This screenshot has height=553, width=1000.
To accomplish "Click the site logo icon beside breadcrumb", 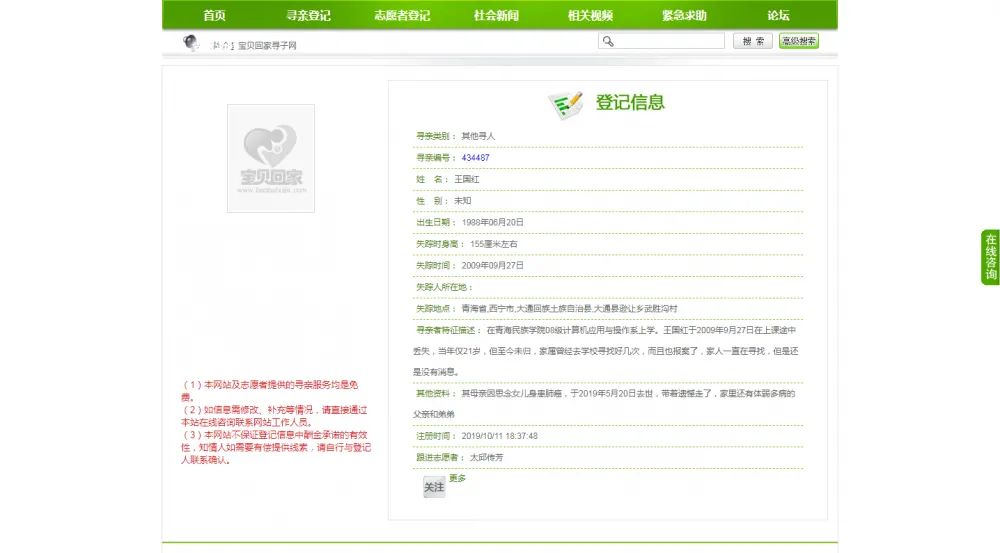I will [191, 43].
